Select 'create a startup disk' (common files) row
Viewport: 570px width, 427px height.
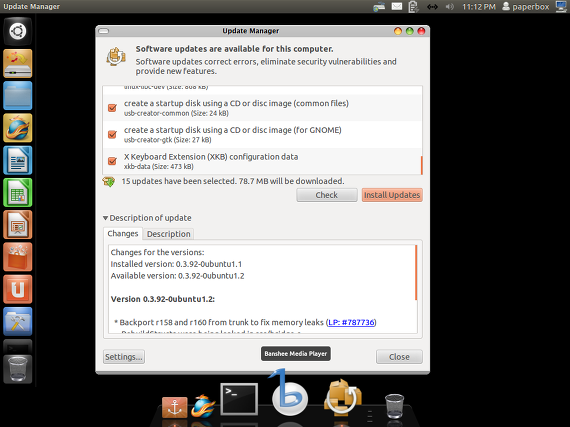point(262,108)
